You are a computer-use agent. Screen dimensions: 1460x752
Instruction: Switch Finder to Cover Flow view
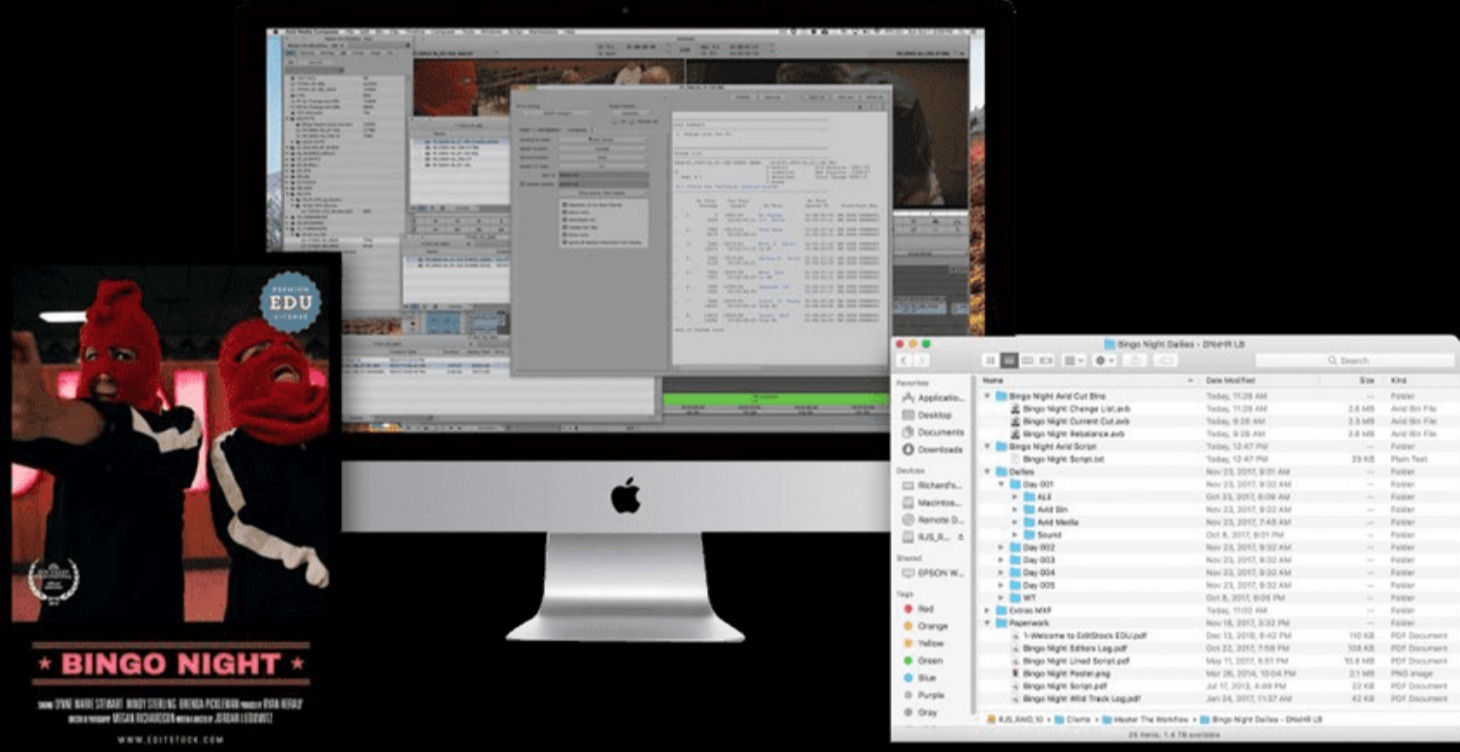coord(1046,360)
